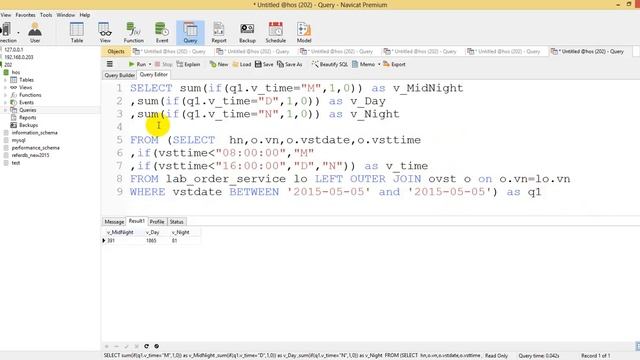
Task: Select Queries in the tree
Action: click(x=27, y=110)
